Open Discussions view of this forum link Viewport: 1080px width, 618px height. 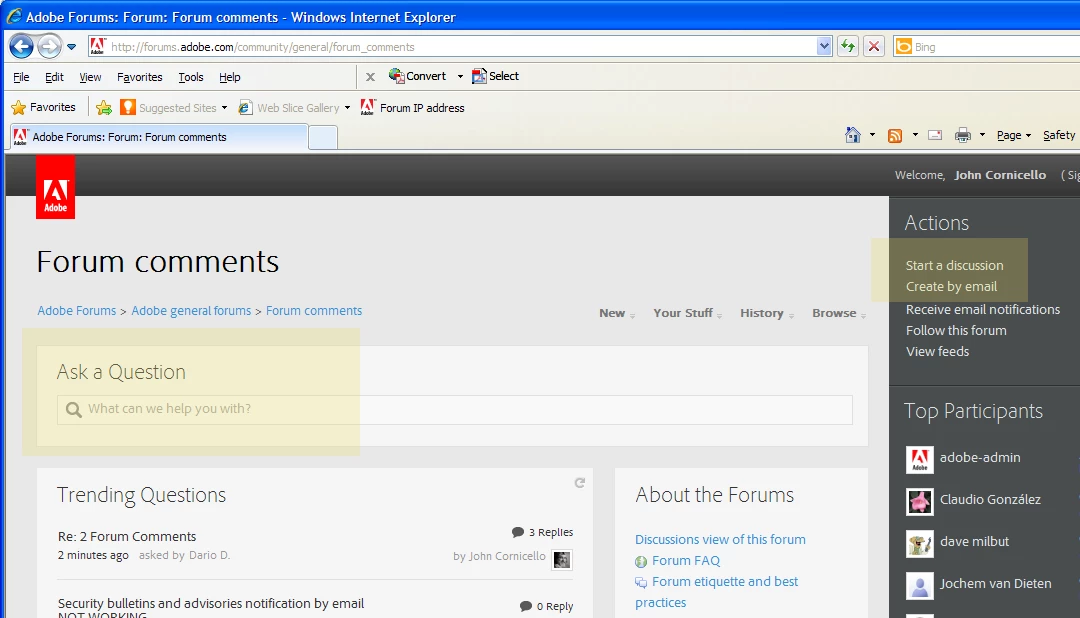point(720,539)
